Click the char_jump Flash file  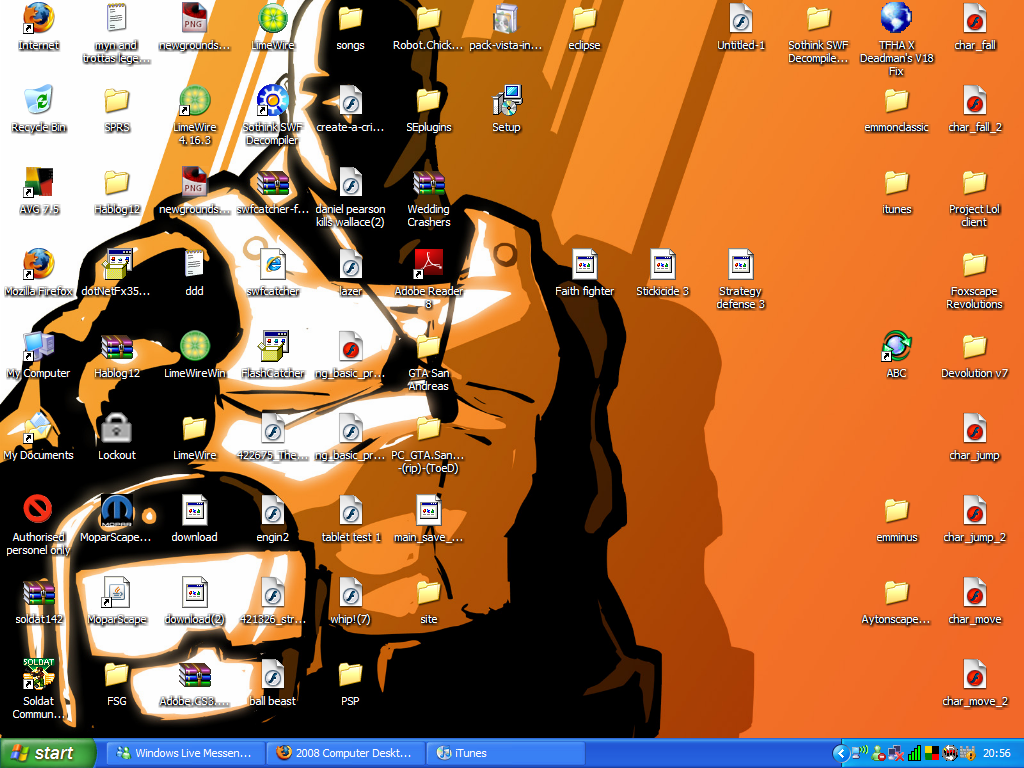coord(974,429)
